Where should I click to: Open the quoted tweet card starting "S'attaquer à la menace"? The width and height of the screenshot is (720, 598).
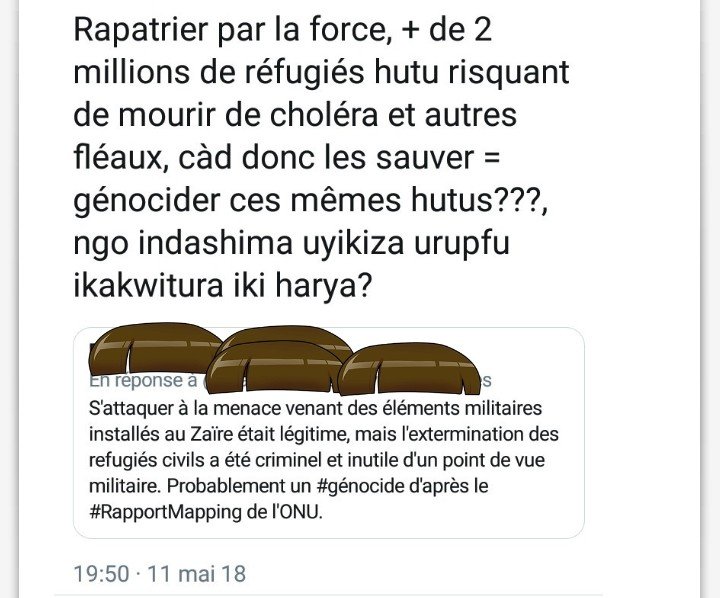point(329,433)
